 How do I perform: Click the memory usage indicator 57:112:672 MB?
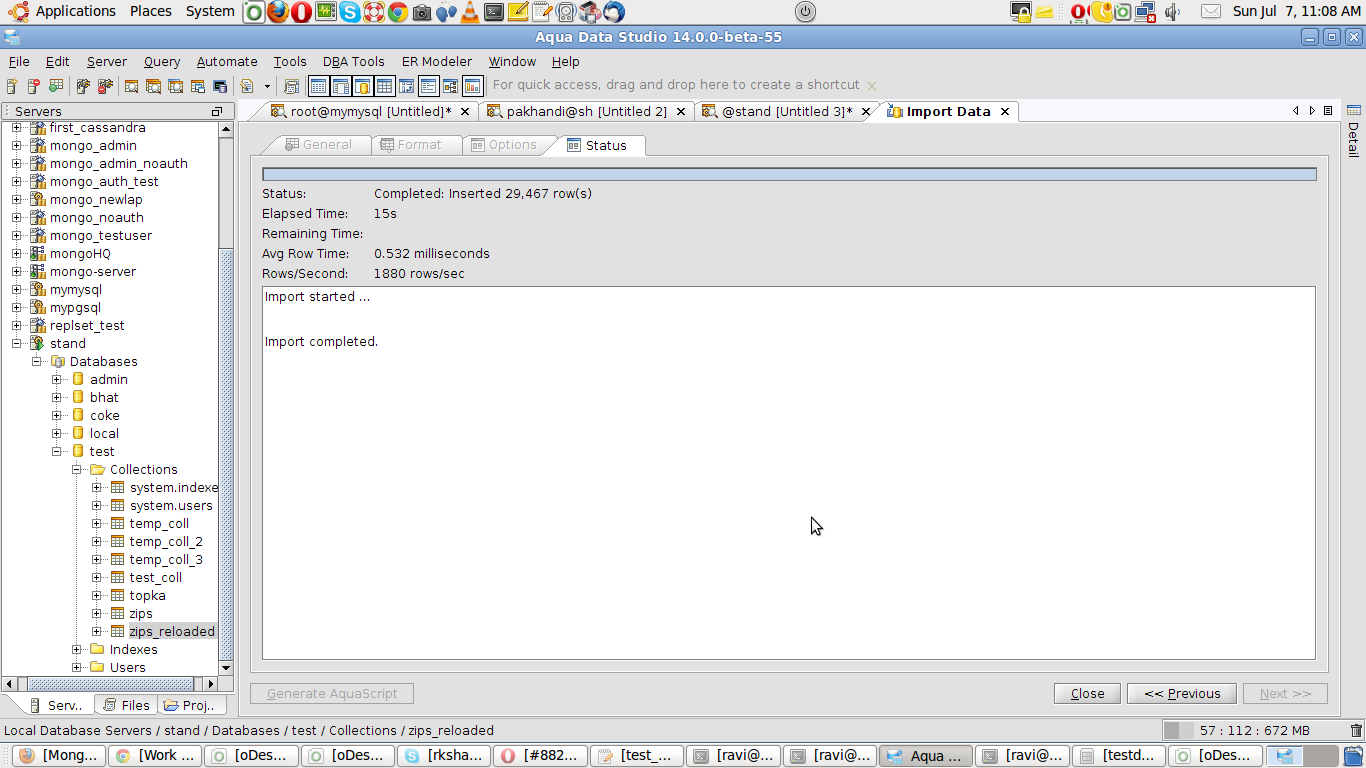pos(1253,731)
